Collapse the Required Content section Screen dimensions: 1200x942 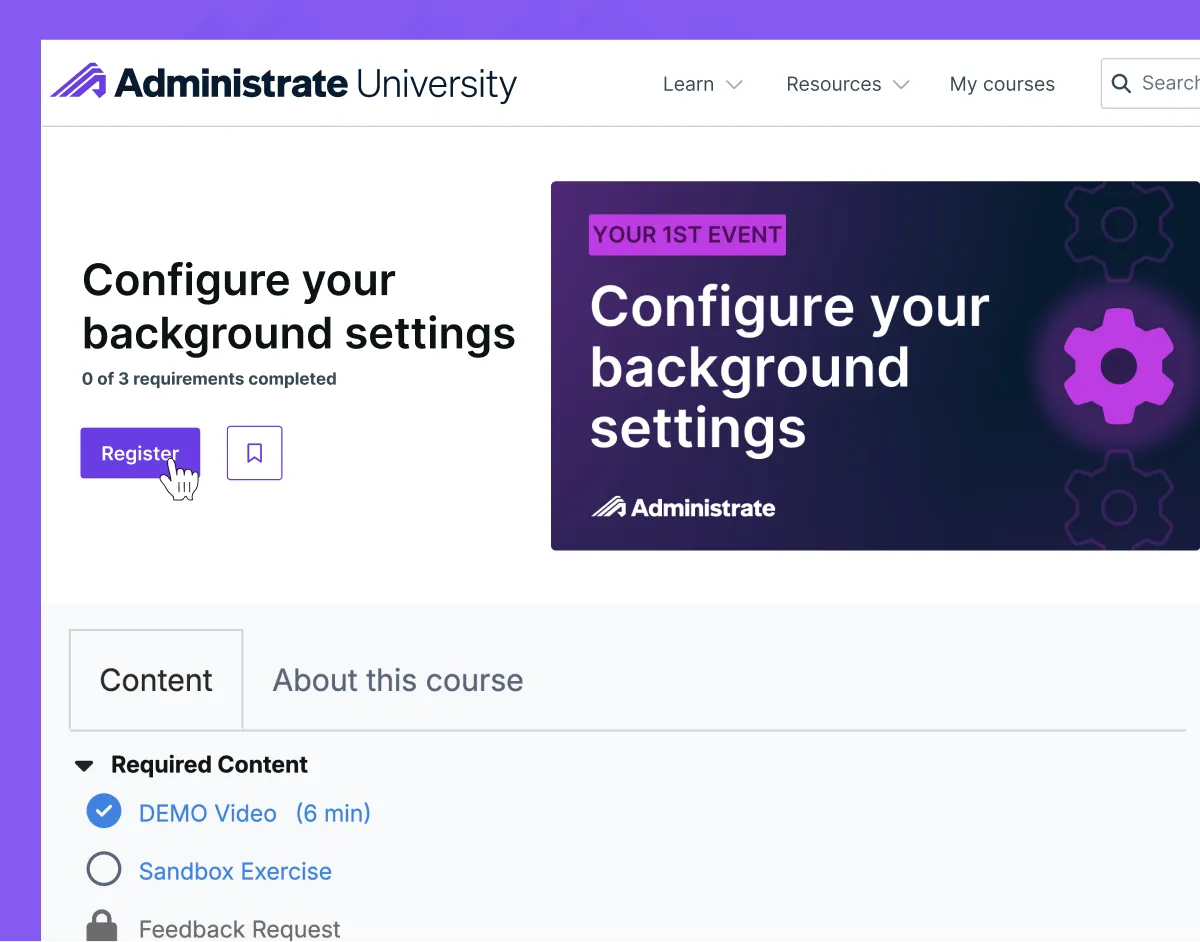85,766
